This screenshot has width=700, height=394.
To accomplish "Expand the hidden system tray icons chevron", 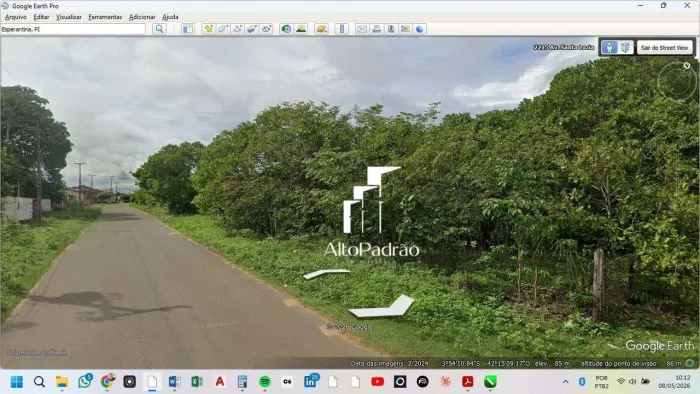I will 566,382.
